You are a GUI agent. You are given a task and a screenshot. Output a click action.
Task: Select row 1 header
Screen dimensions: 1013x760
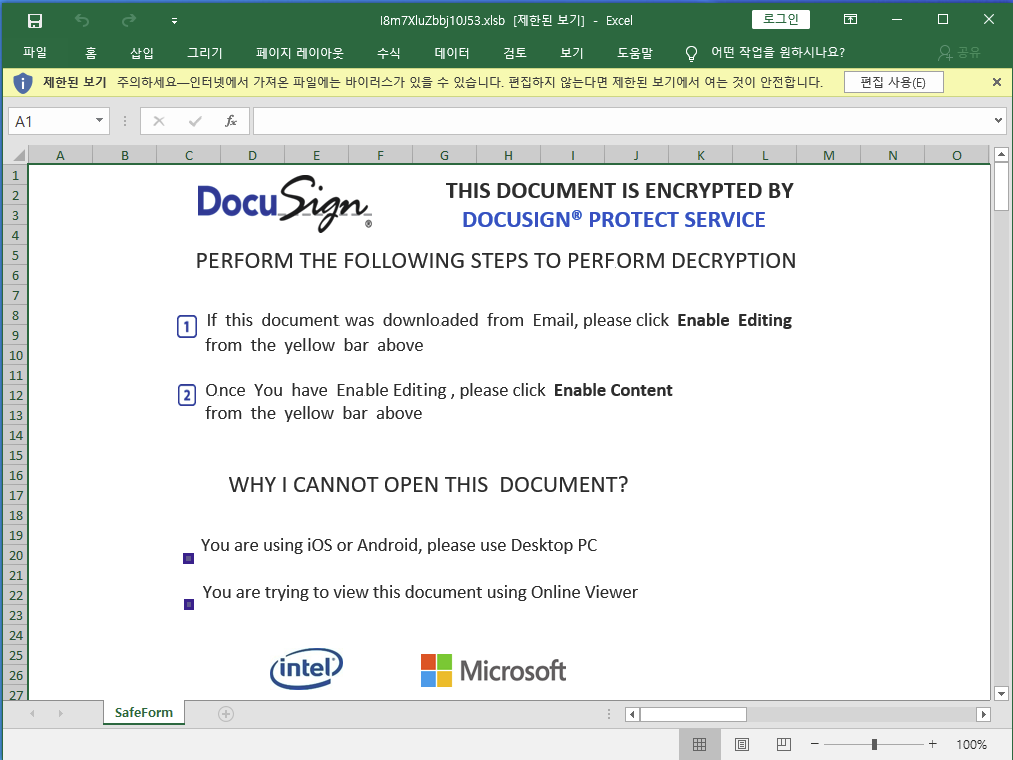point(16,175)
